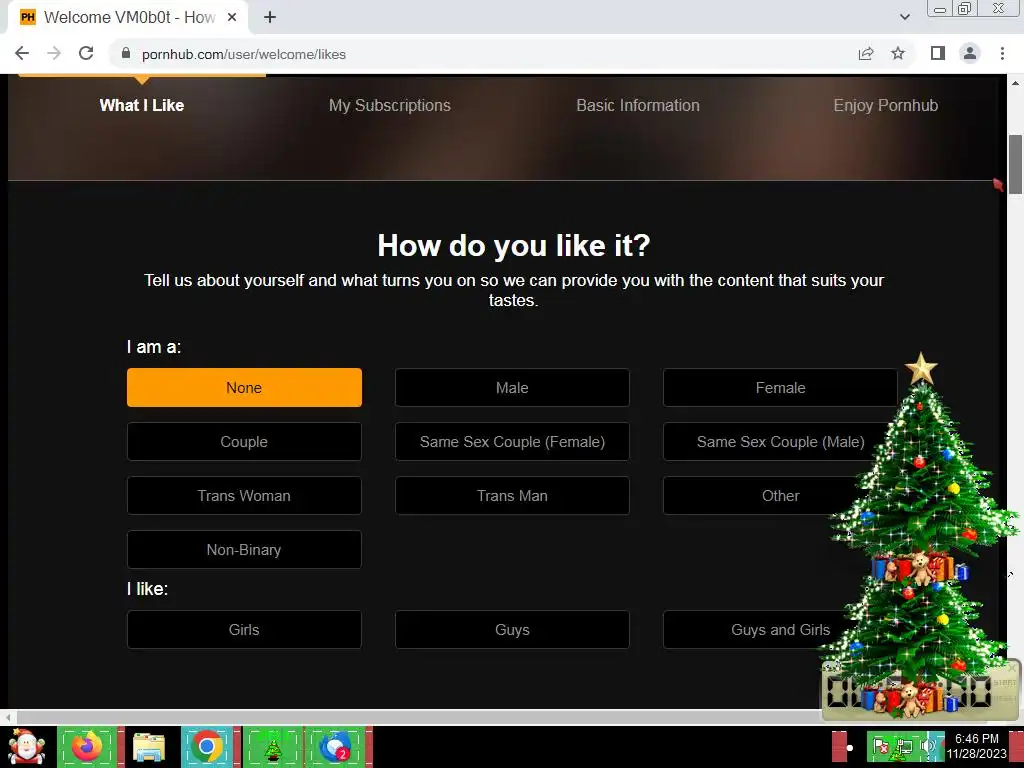Select the Non-Binary option
The width and height of the screenshot is (1024, 768).
(x=244, y=550)
